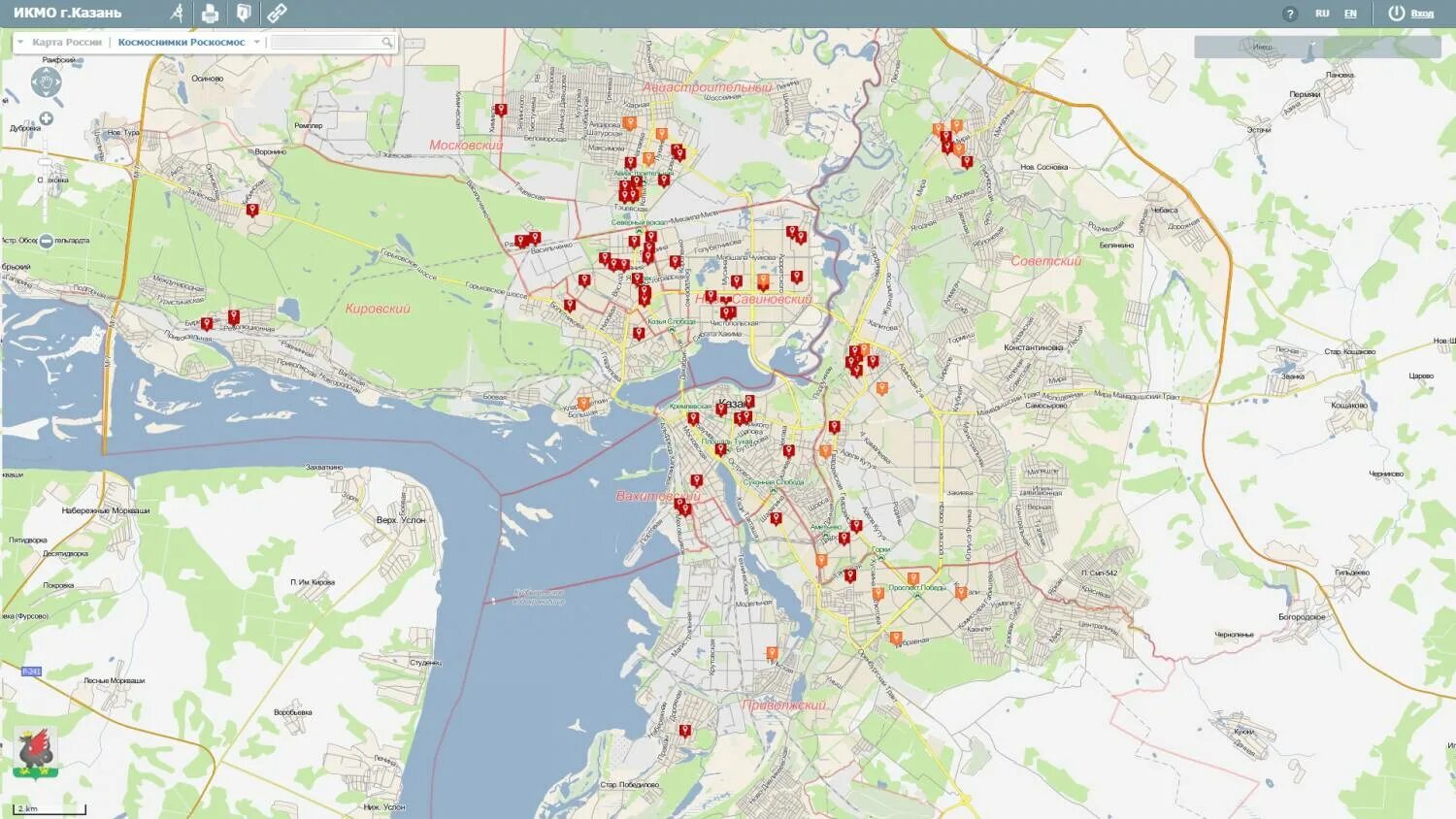The height and width of the screenshot is (819, 1456).
Task: Pan map down with the down arrow
Action: click(47, 95)
